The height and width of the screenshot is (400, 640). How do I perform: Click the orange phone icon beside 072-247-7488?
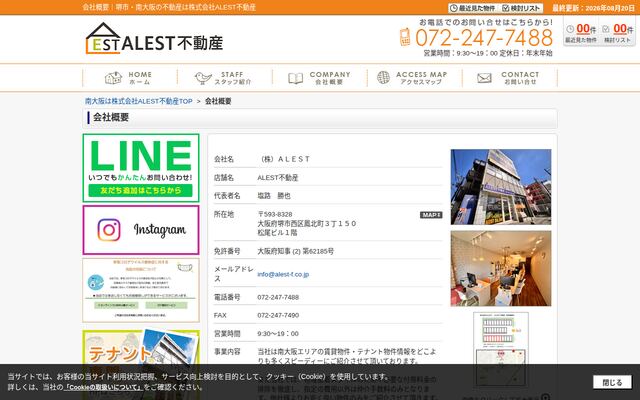pos(405,37)
